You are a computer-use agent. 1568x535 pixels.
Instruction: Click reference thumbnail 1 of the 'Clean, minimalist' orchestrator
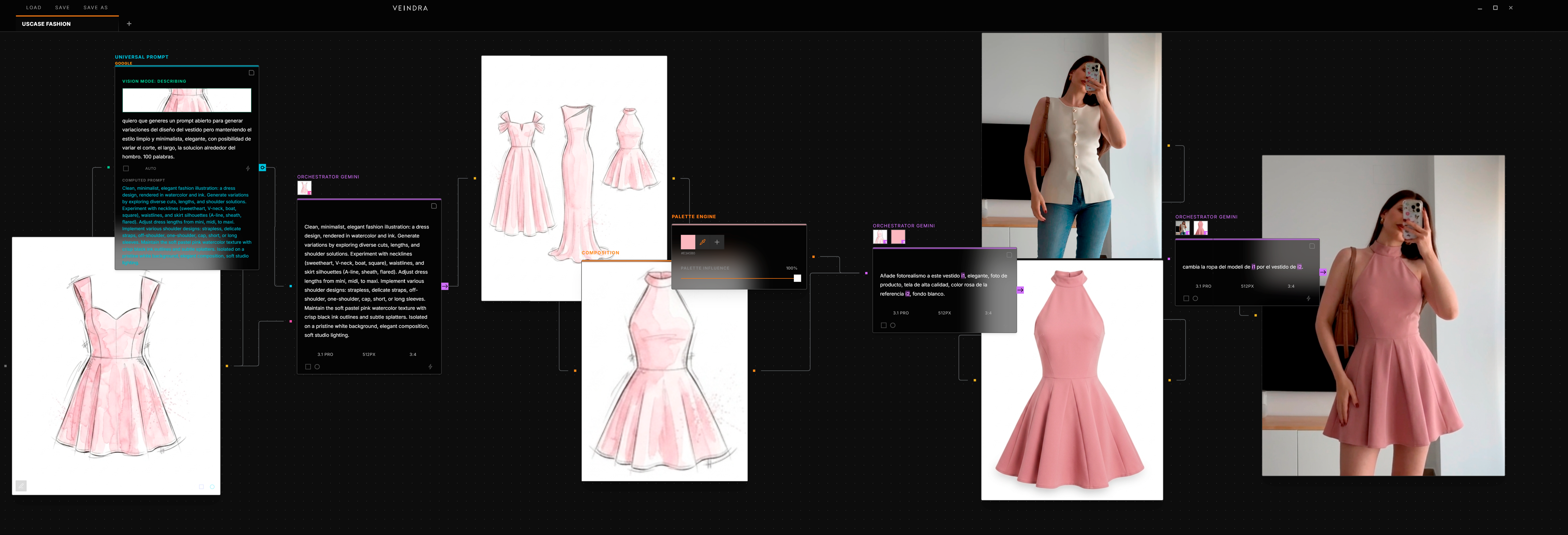pyautogui.click(x=304, y=188)
